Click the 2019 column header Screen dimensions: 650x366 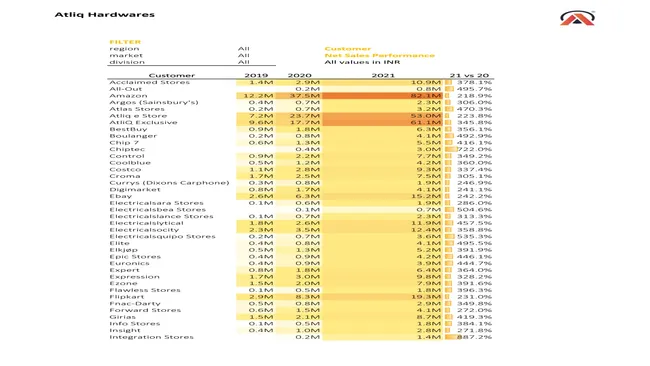[x=256, y=75]
